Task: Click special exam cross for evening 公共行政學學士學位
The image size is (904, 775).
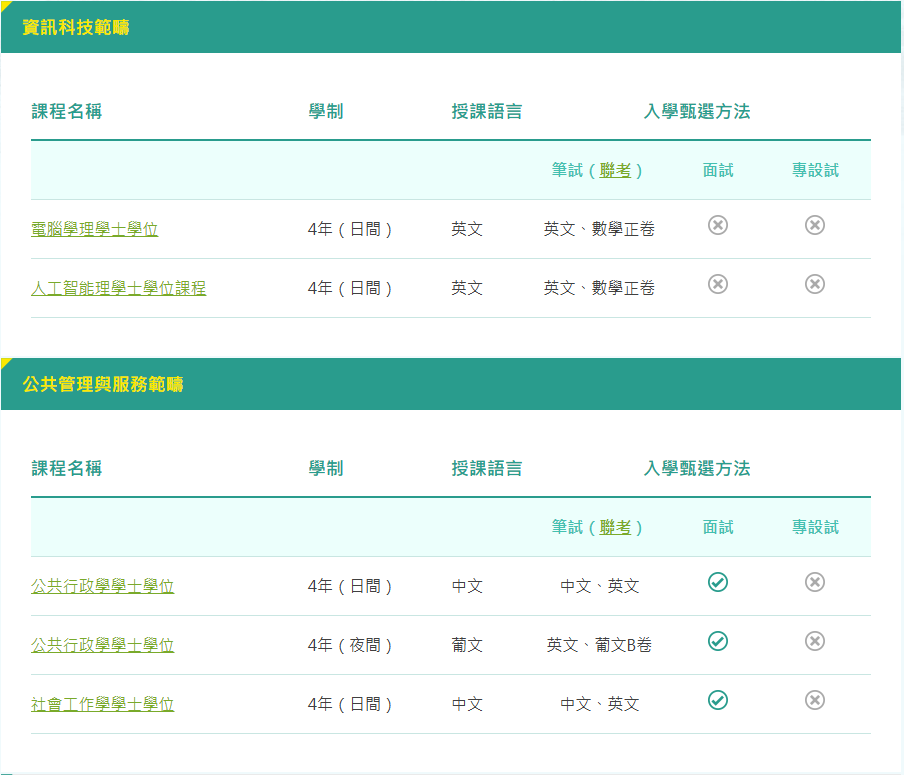Action: [x=815, y=641]
